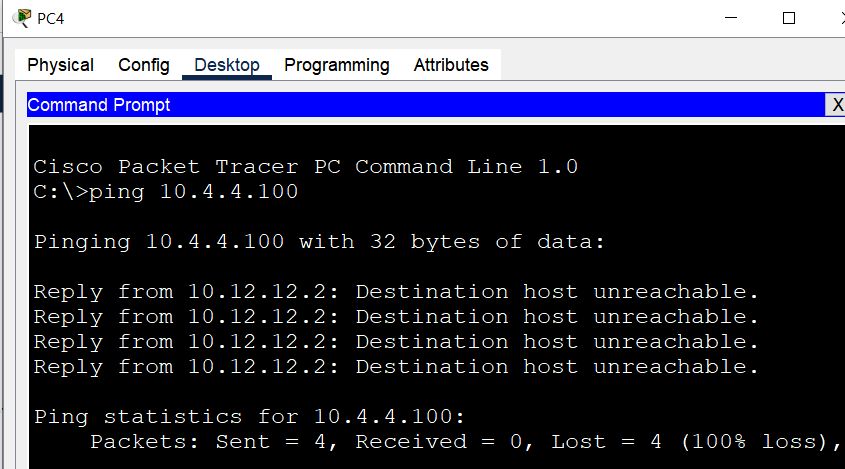
Task: Click the Command Prompt title bar text
Action: pos(99,105)
